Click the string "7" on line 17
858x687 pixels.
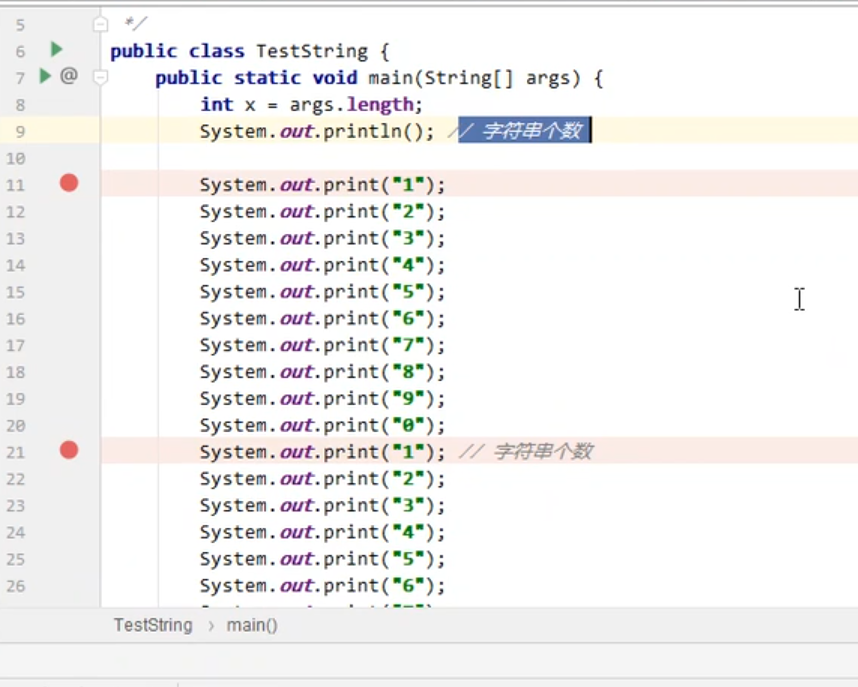pyautogui.click(x=408, y=345)
